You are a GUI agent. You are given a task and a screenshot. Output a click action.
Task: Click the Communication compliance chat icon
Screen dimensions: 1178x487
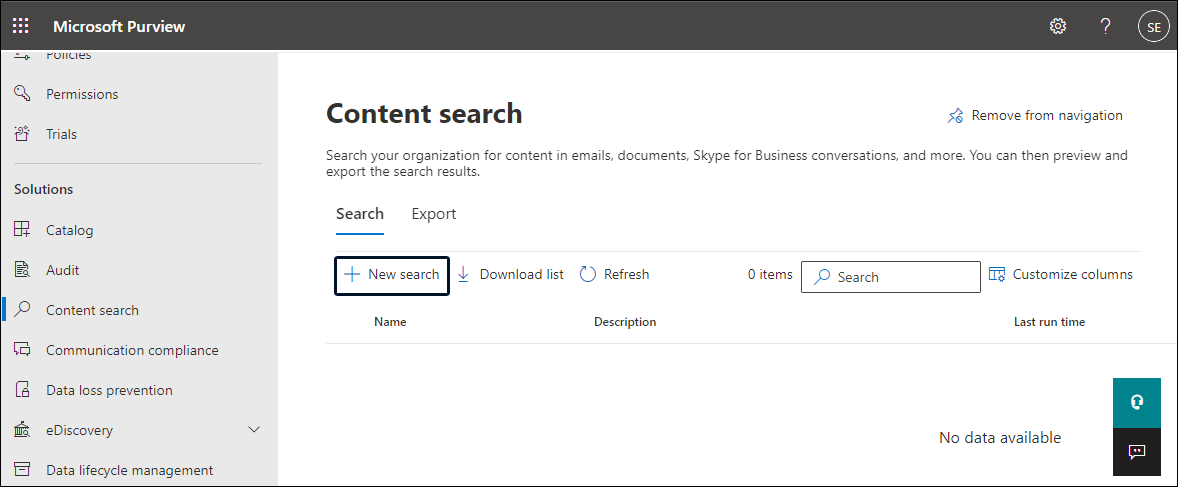pyautogui.click(x=23, y=350)
